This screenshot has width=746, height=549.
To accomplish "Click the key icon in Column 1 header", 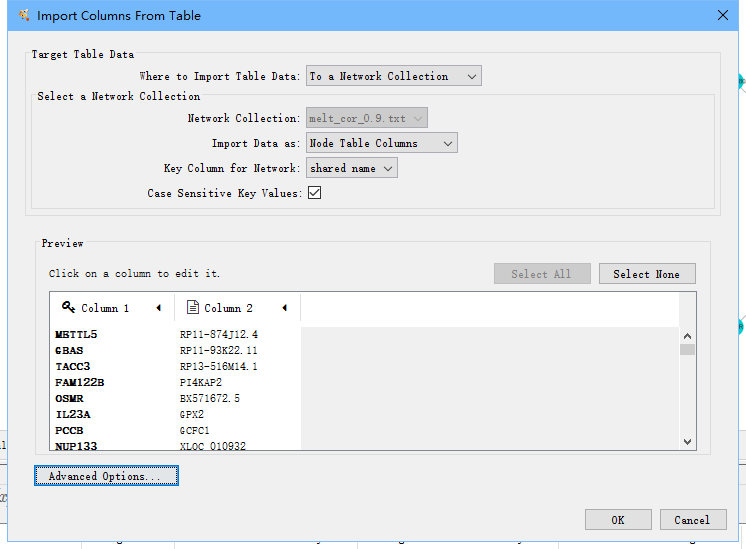I will point(68,308).
